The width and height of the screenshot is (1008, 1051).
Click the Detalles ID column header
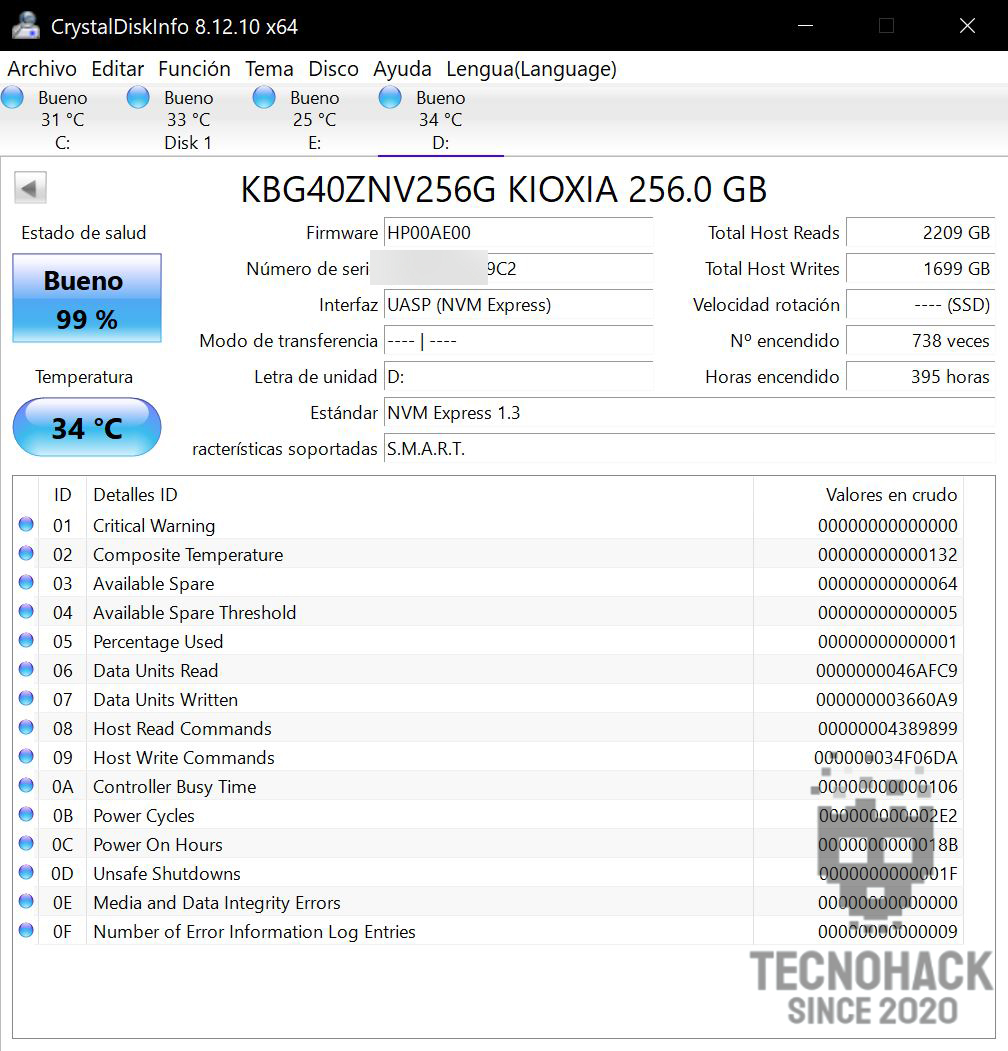pos(420,495)
